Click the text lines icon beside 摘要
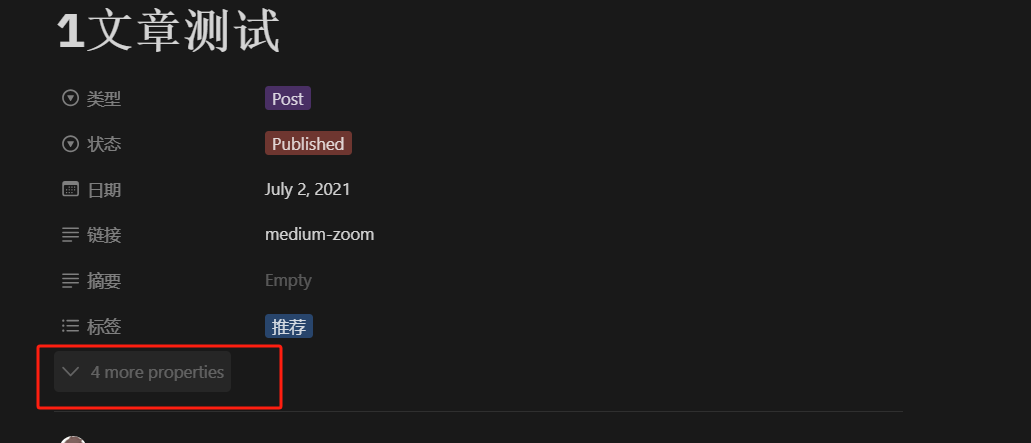This screenshot has width=1031, height=443. tap(70, 281)
